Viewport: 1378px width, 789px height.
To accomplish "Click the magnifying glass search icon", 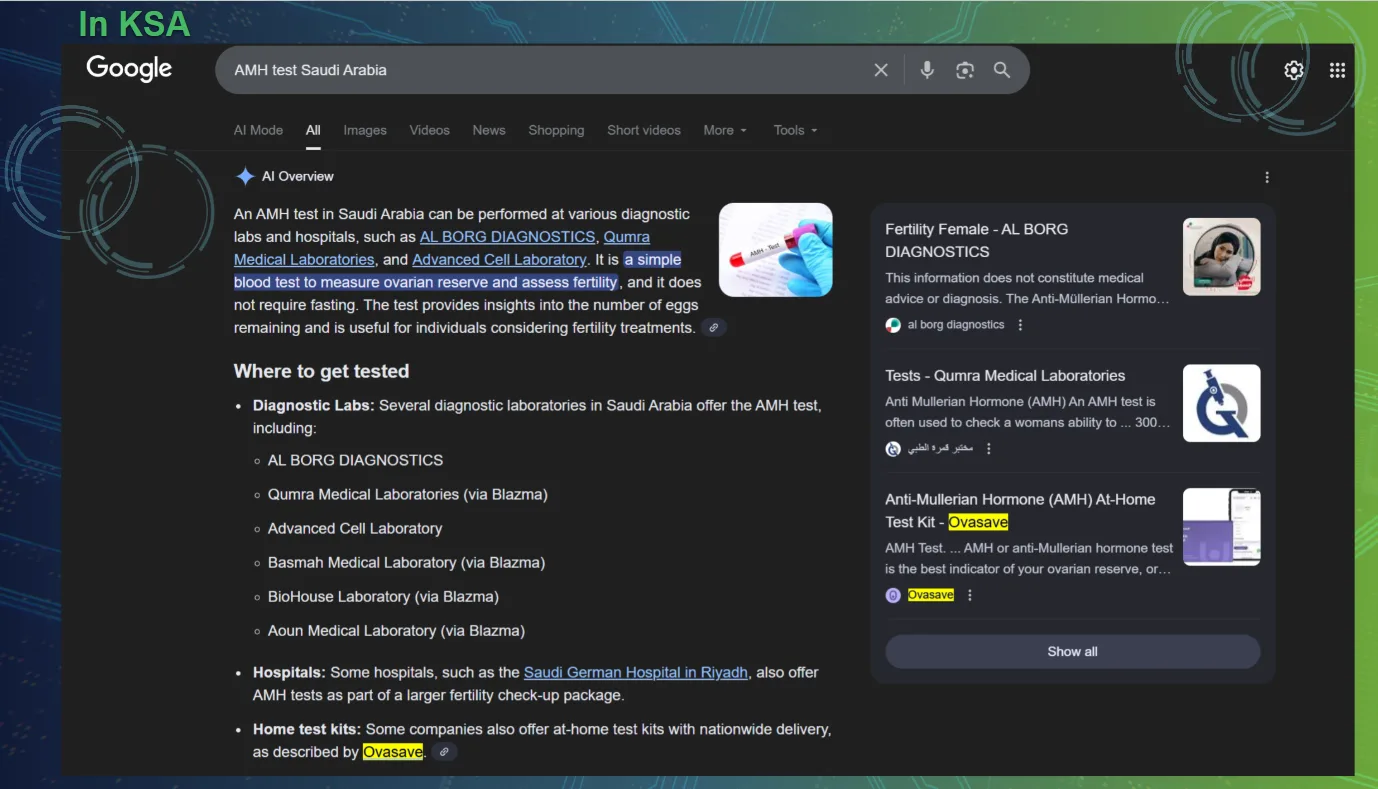I will pyautogui.click(x=1002, y=70).
